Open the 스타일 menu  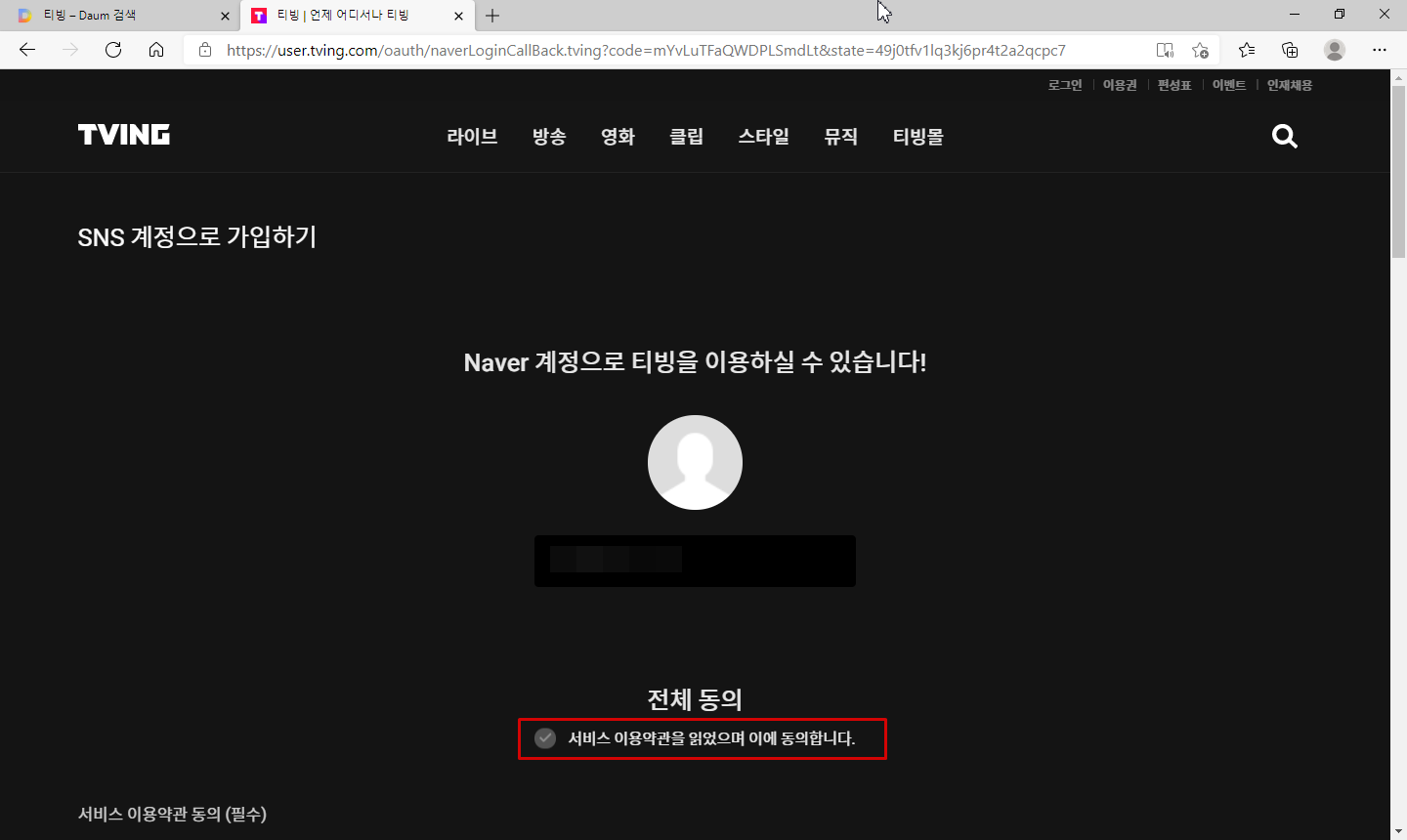(763, 137)
